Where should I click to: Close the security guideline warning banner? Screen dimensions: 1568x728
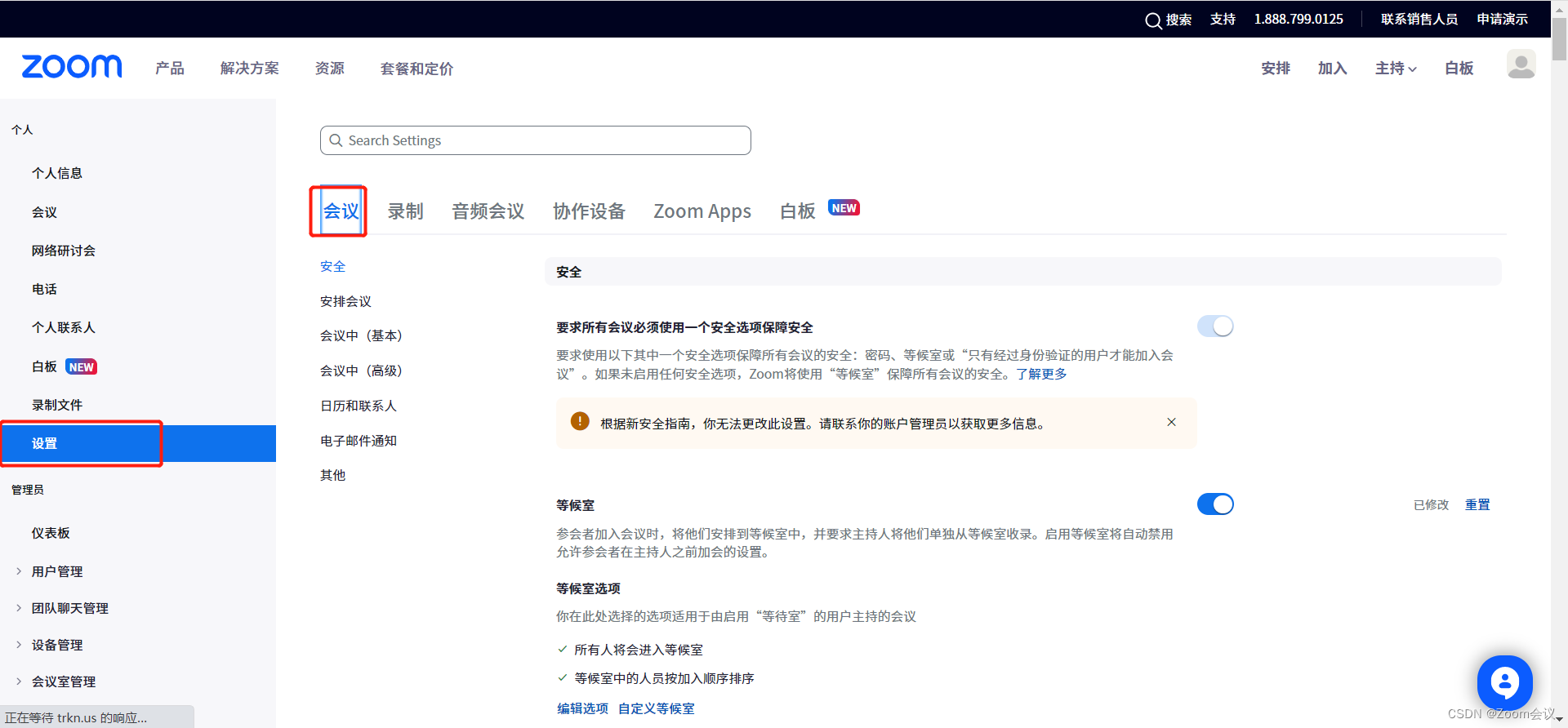coord(1171,422)
